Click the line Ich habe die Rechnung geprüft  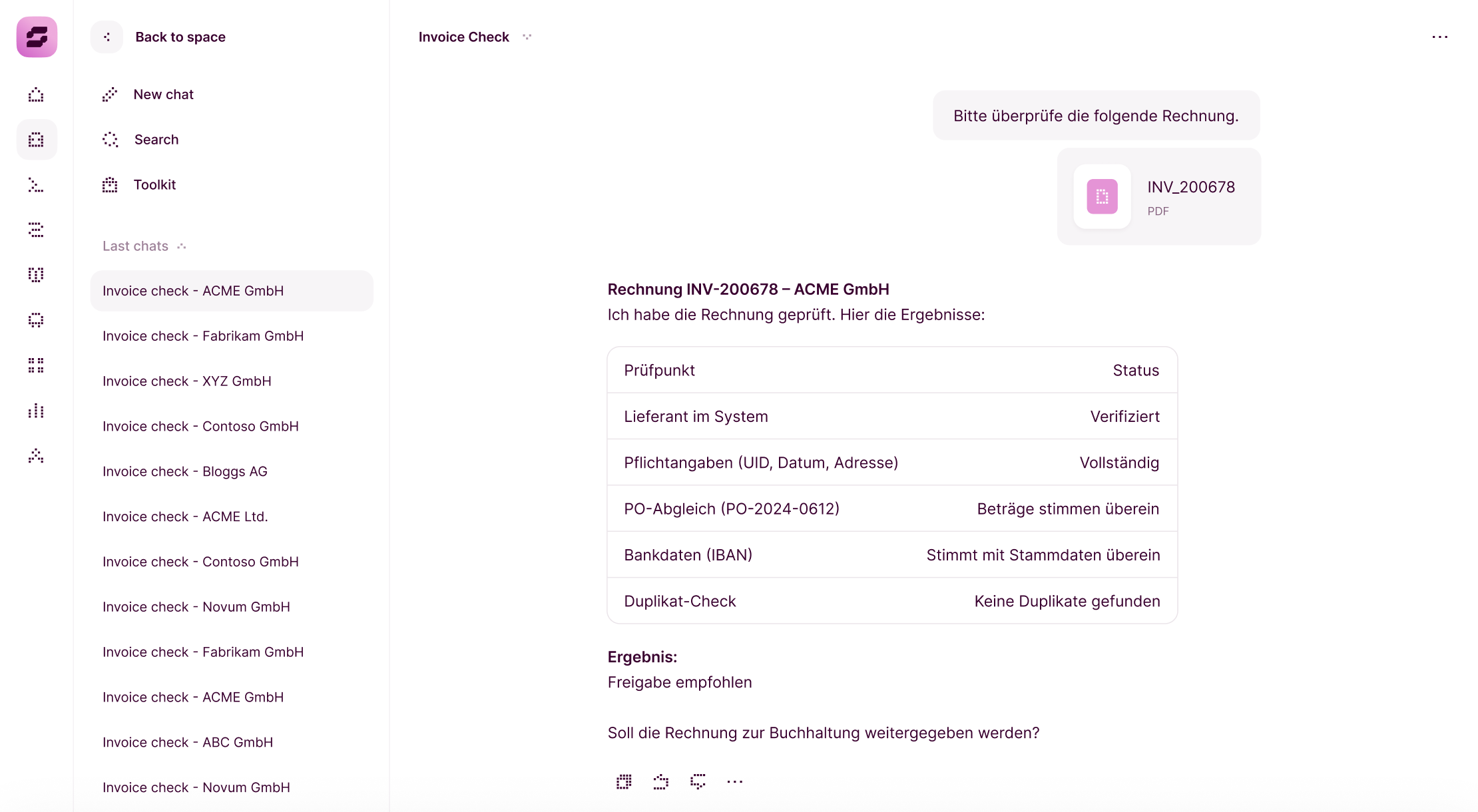796,315
